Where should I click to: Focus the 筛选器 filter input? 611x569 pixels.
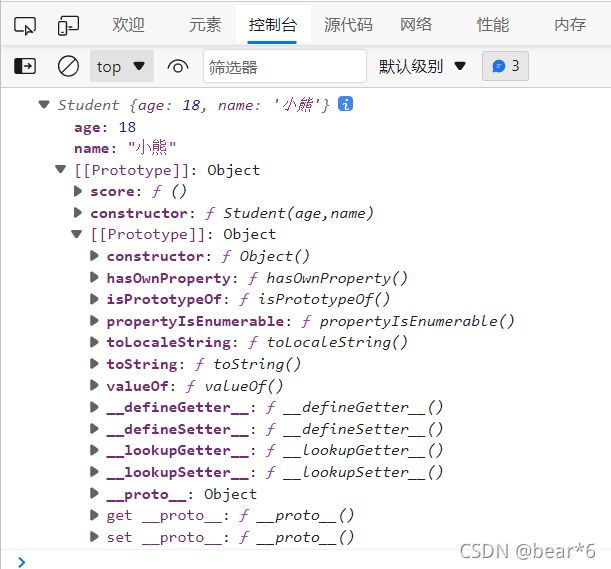pos(284,66)
